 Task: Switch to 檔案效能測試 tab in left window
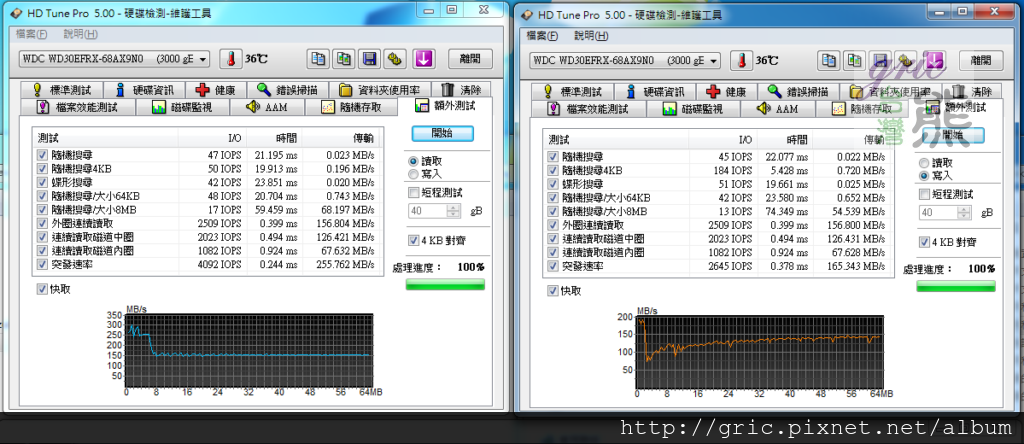click(x=77, y=108)
